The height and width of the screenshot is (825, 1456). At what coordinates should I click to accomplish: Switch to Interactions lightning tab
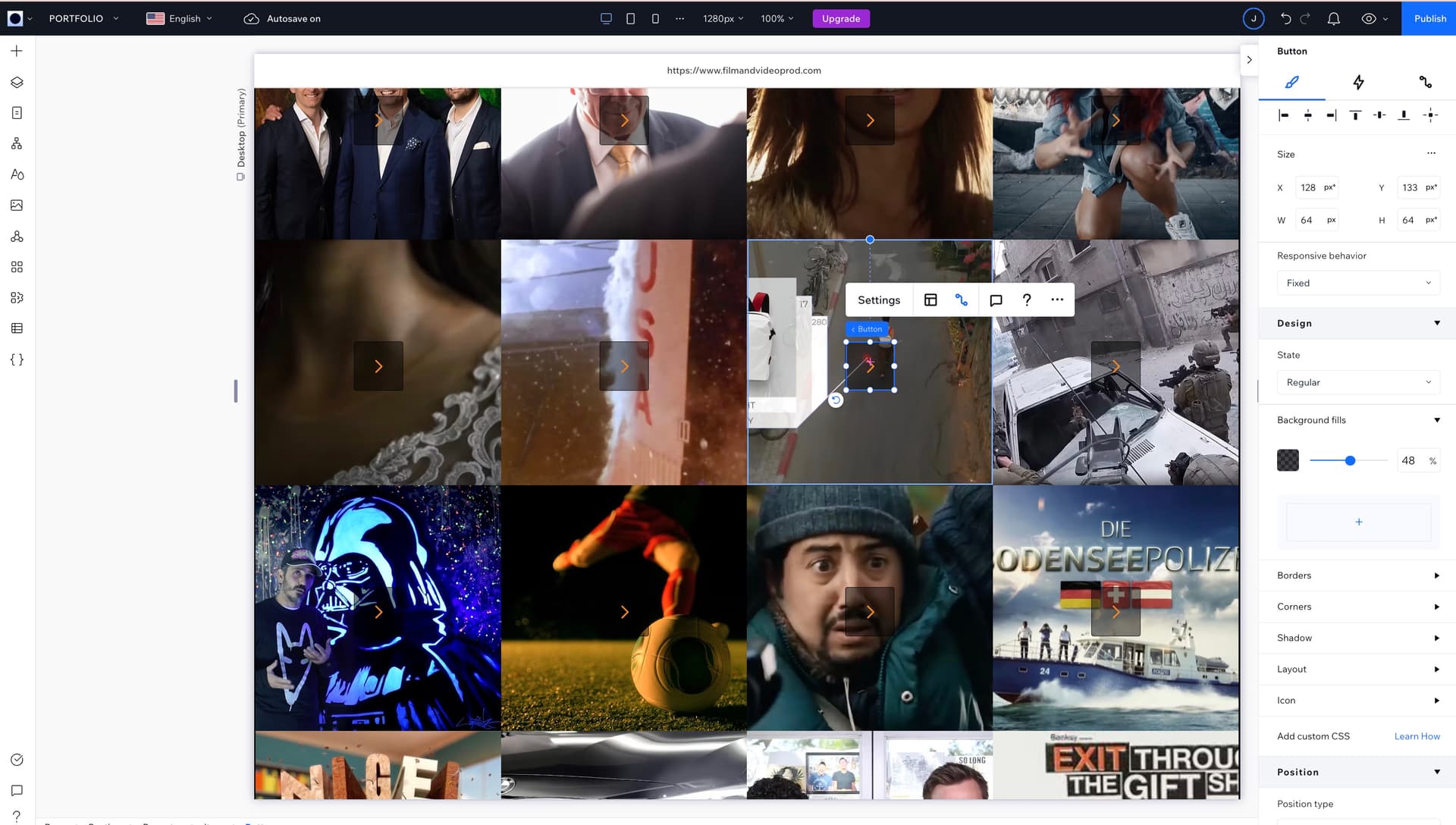[x=1358, y=82]
